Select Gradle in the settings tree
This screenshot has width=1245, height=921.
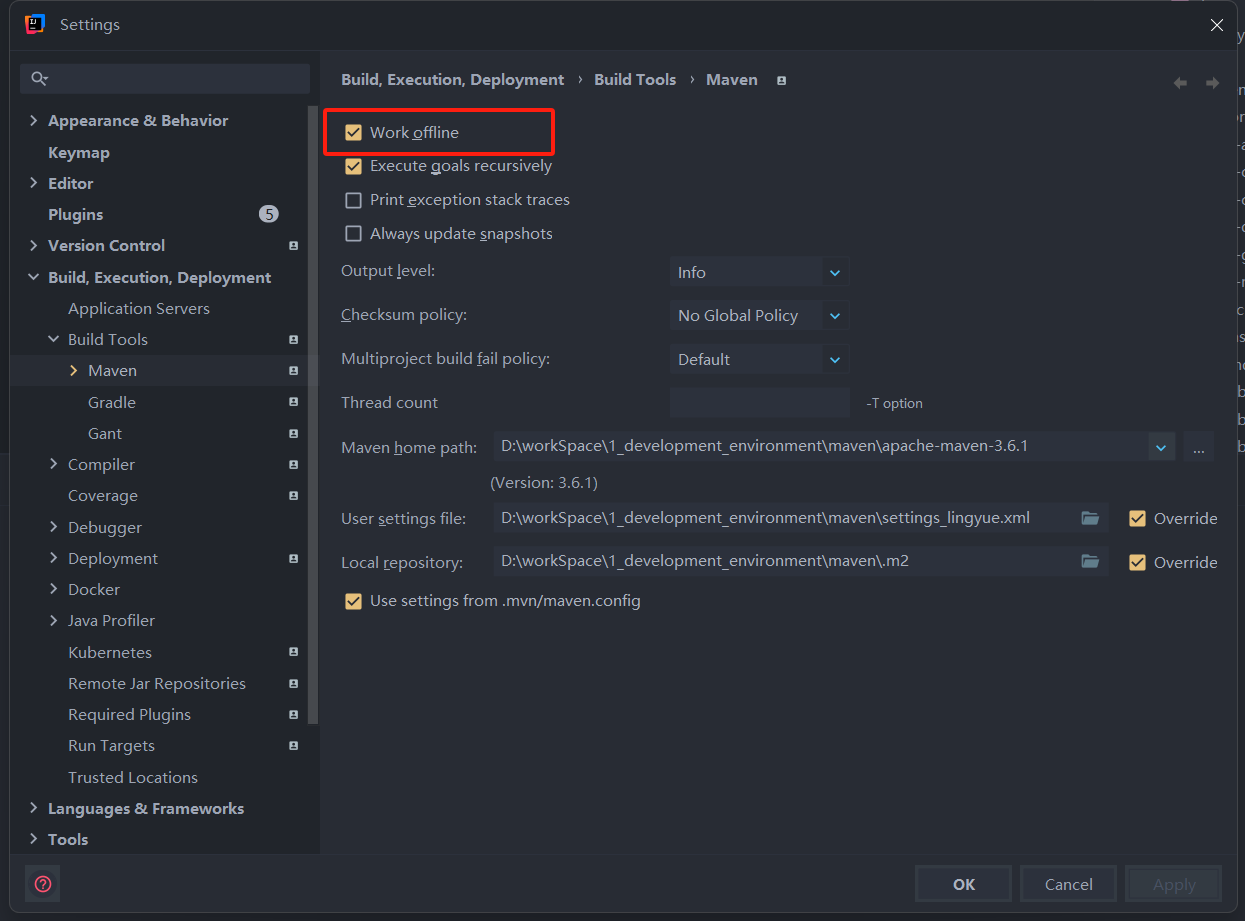[112, 402]
